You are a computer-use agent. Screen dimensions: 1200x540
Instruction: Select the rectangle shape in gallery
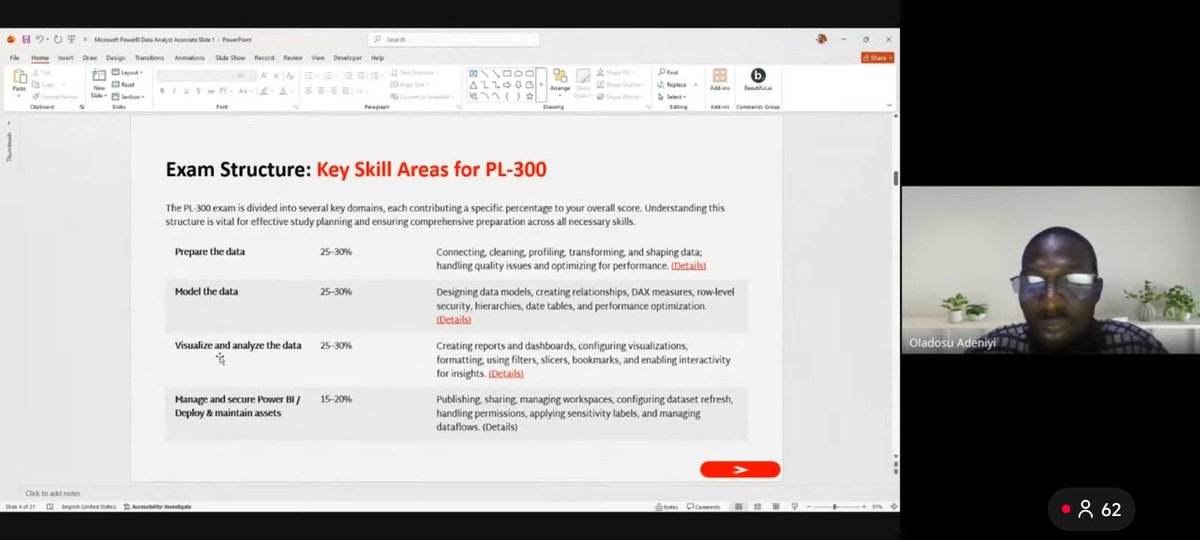[x=507, y=73]
